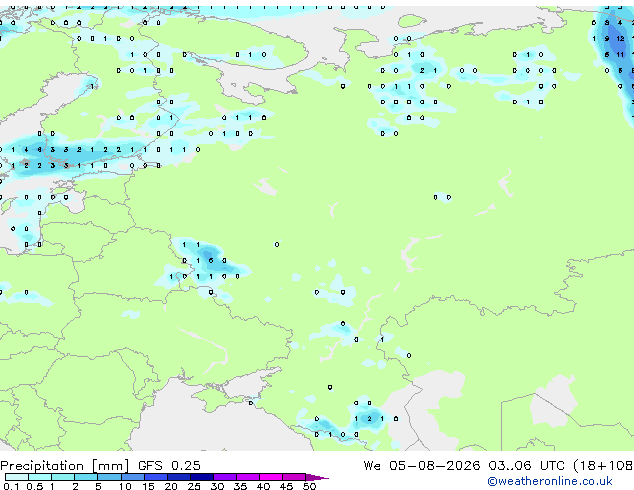Viewport: 634px width, 490px height.
Task: Pick the 25–30 mm legend color swatch
Action: pos(201,477)
